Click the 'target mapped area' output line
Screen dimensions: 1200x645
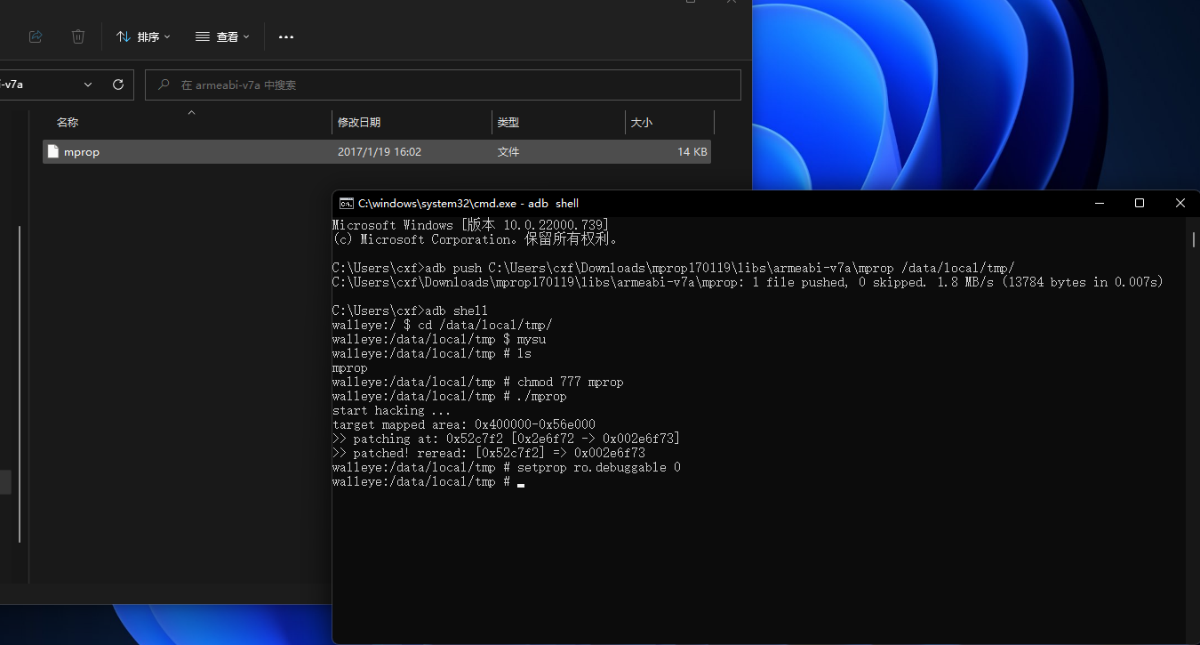464,425
